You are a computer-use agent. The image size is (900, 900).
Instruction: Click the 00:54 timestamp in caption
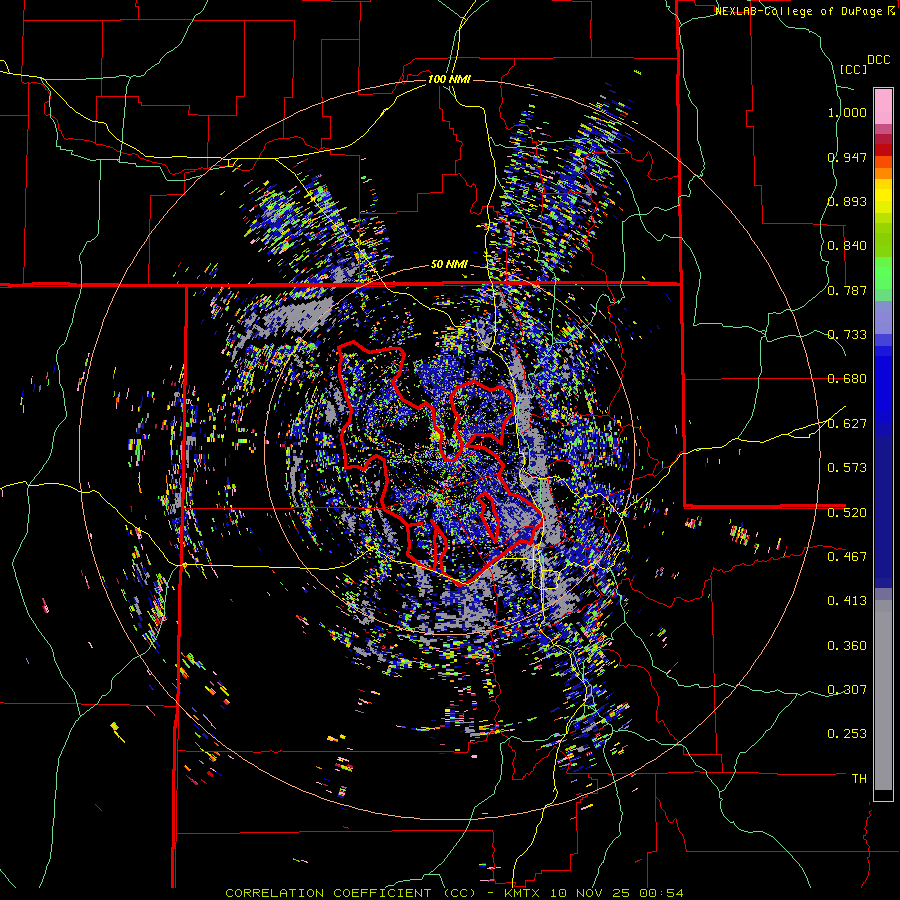[660, 893]
